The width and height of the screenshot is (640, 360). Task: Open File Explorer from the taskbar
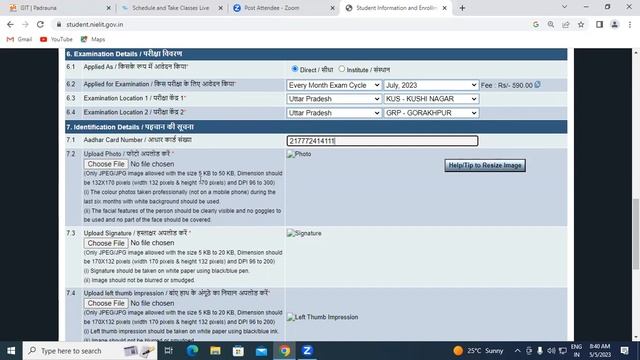pyautogui.click(x=216, y=351)
